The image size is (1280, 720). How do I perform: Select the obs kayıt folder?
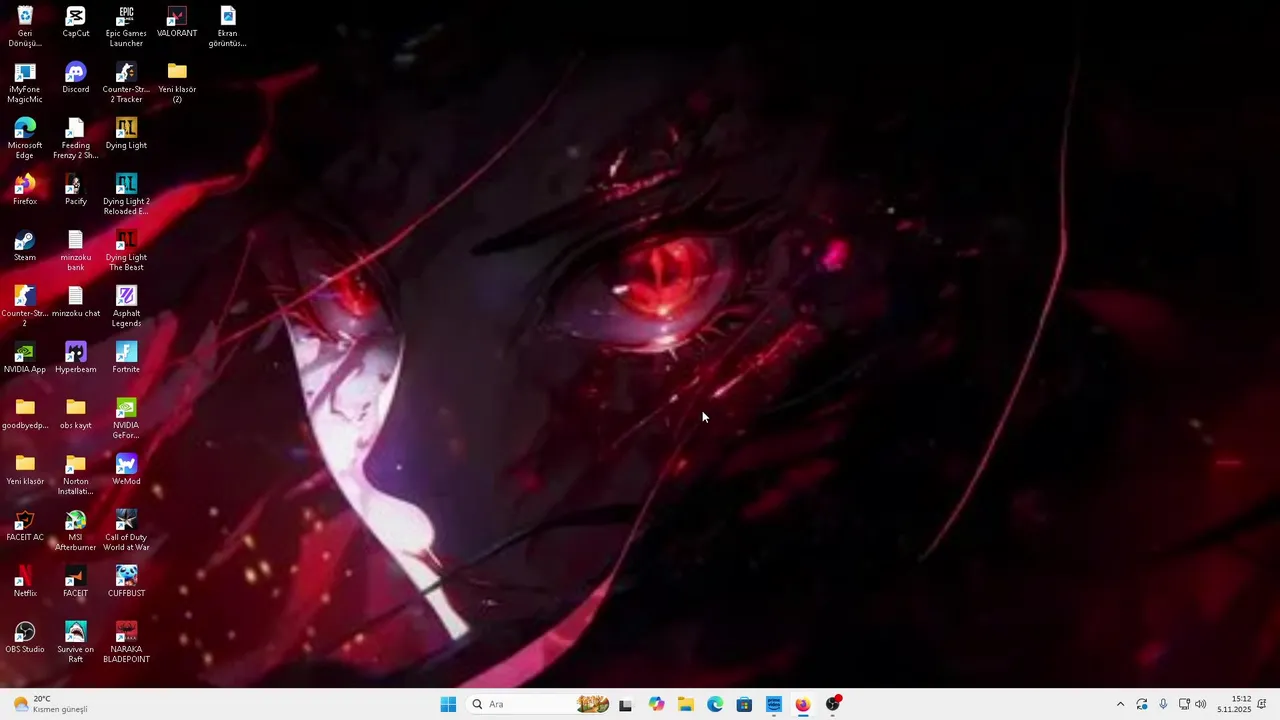[x=76, y=414]
